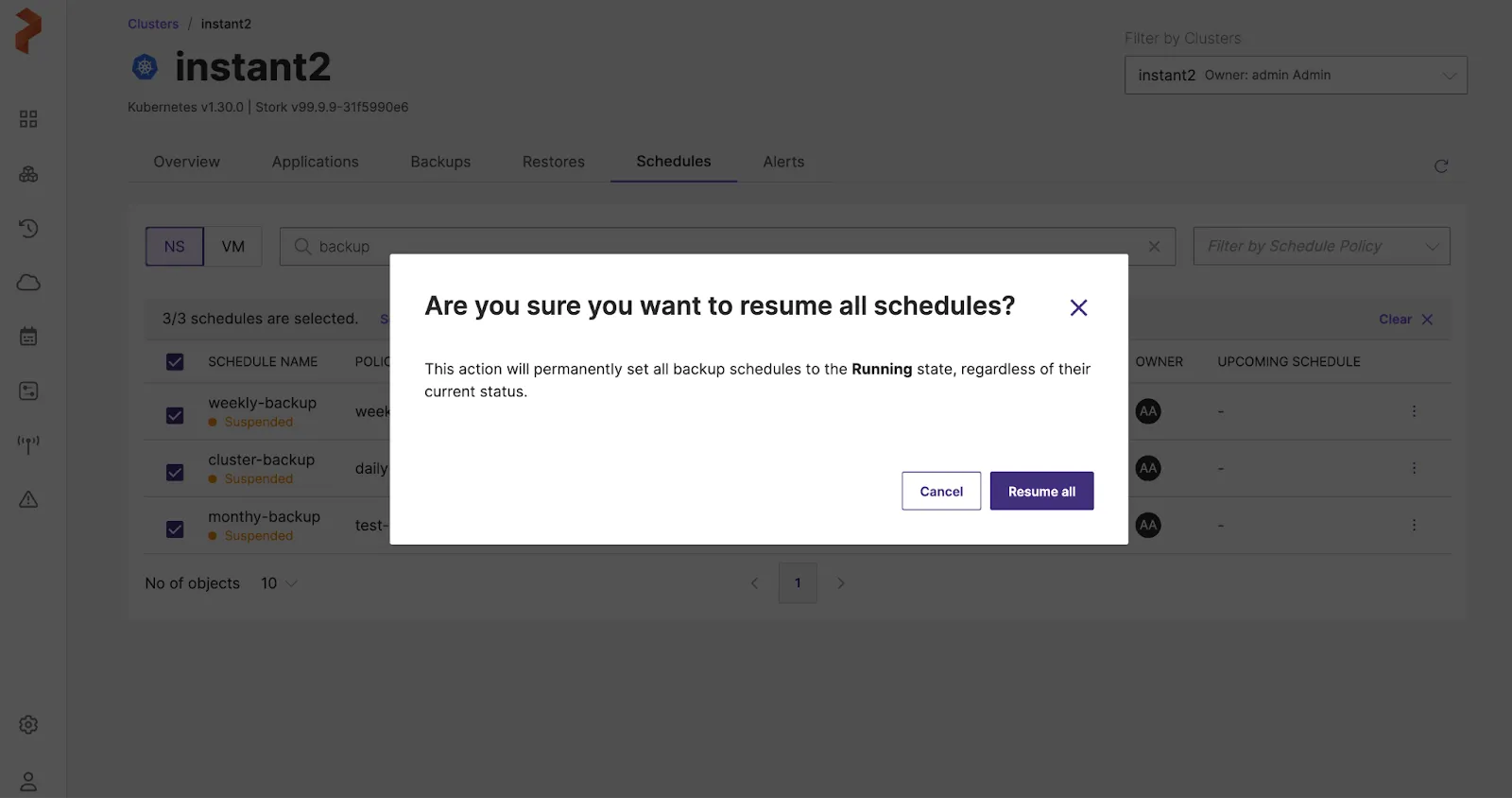Open the schedules calendar icon in sidebar
This screenshot has width=1512, height=798.
(28, 337)
